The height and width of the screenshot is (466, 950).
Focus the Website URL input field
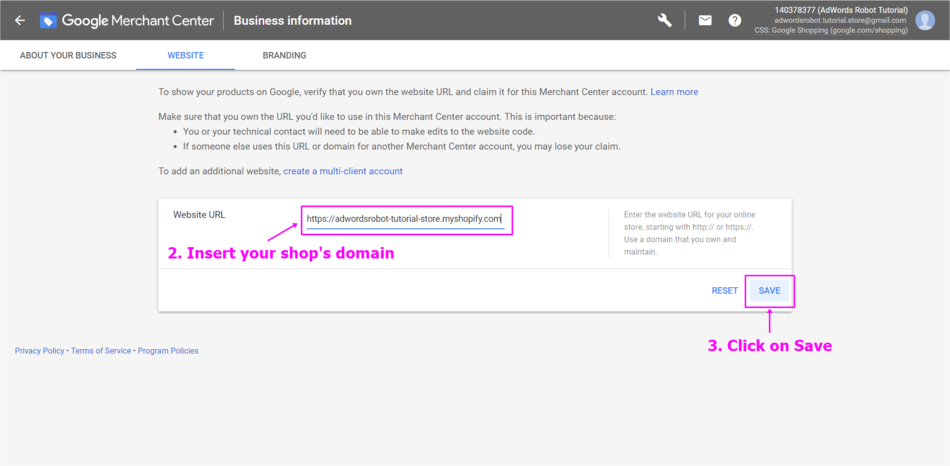pyautogui.click(x=404, y=218)
